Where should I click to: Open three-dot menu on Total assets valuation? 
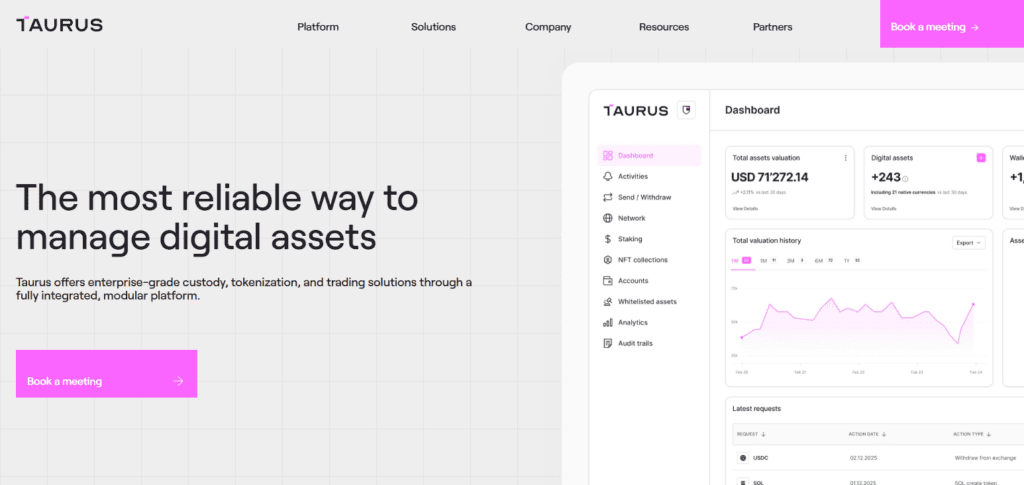tap(846, 158)
